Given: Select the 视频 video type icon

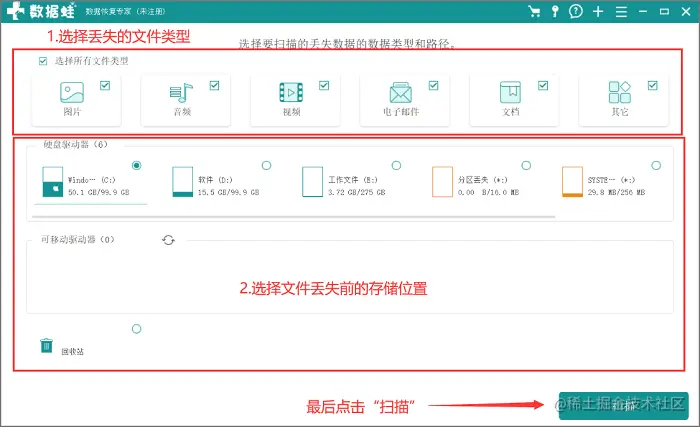Looking at the screenshot, I should point(291,92).
